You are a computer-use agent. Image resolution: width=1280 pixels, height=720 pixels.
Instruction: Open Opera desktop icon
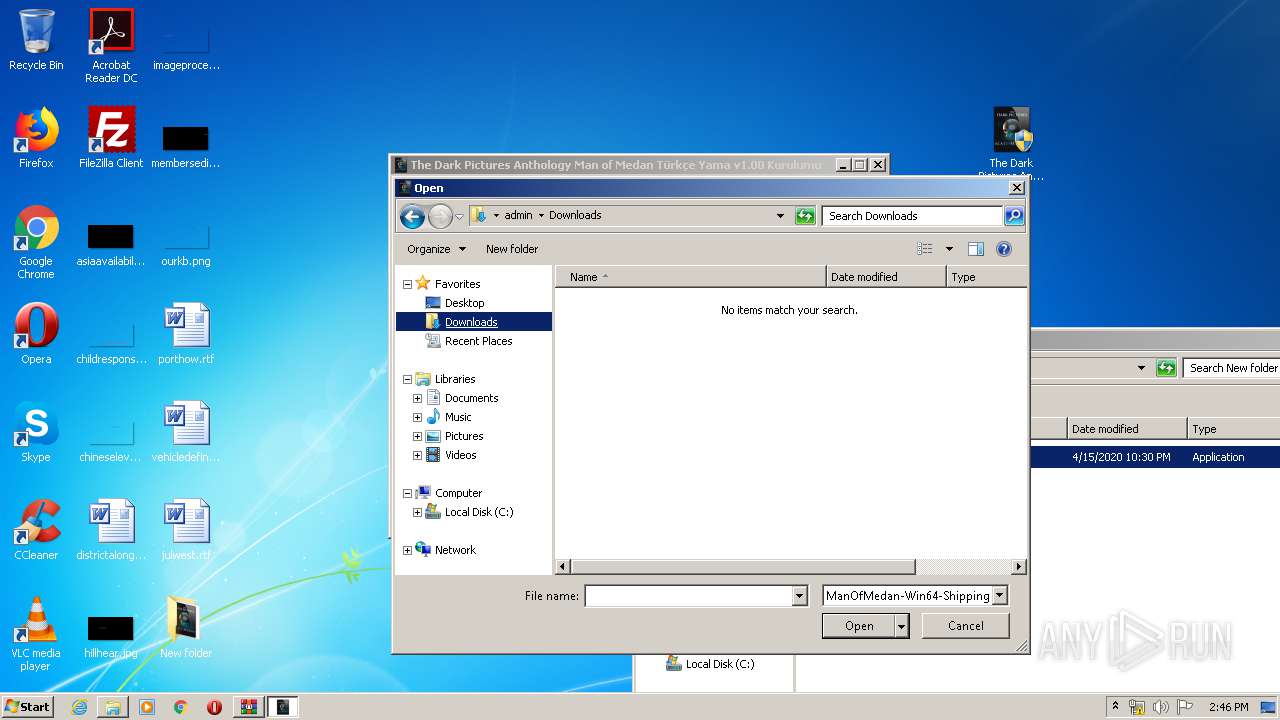click(36, 334)
